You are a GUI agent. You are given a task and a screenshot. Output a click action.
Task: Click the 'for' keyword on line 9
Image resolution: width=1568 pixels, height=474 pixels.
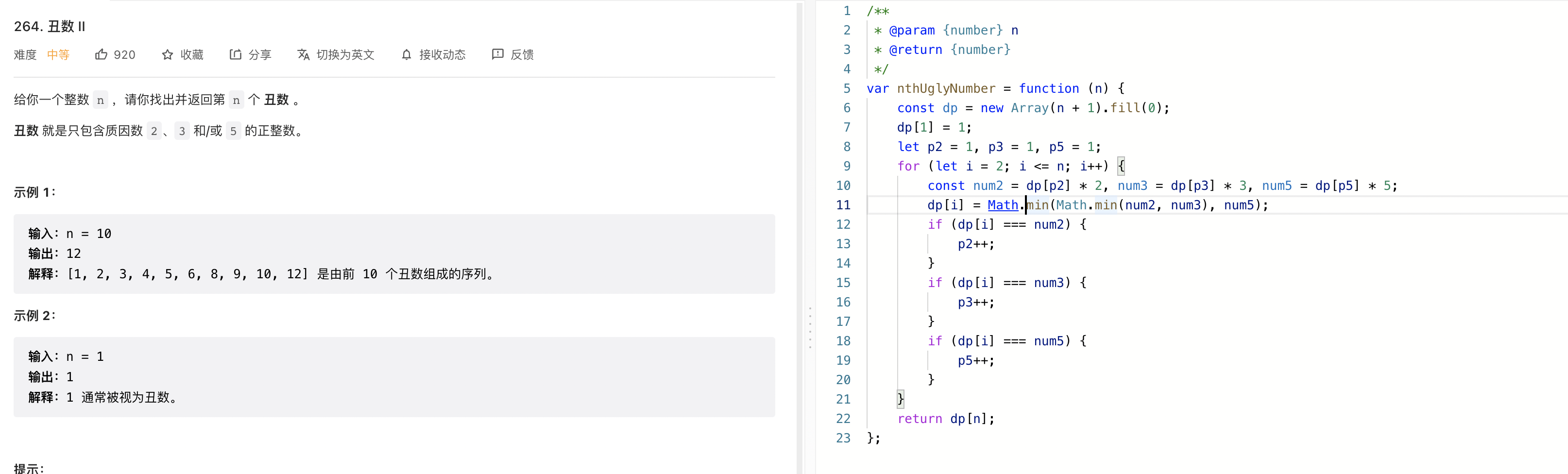tap(908, 166)
